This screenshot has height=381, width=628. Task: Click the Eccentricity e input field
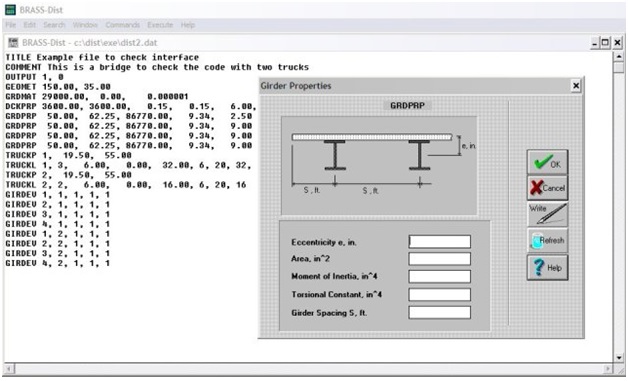439,242
